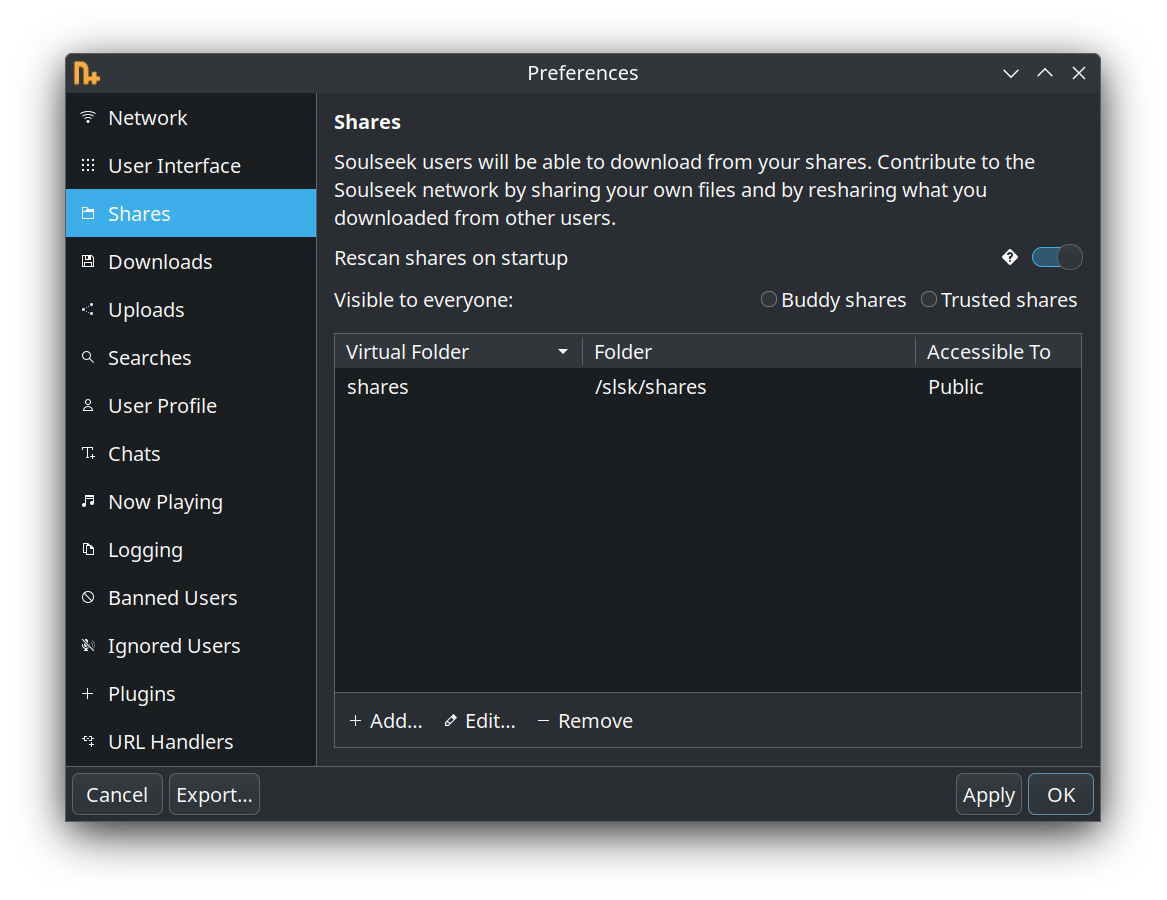Screen dimensions: 1167x900
Task: Open the Logging preferences page
Action: (191, 549)
